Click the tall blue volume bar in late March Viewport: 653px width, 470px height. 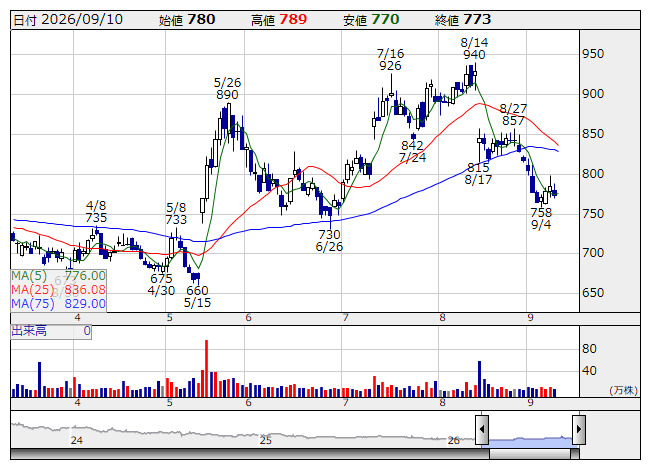pyautogui.click(x=40, y=379)
